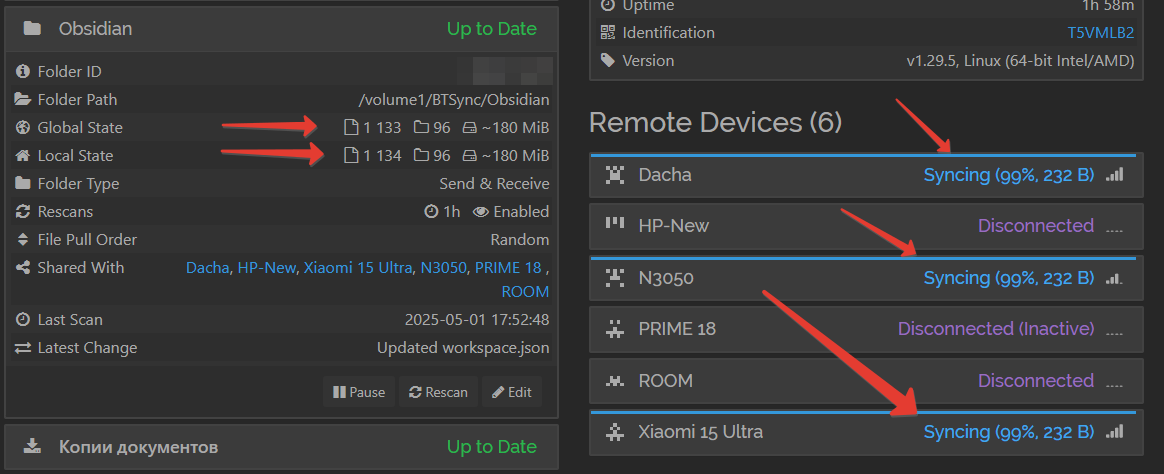Image resolution: width=1164 pixels, height=474 pixels.
Task: Click N3050 syncing progress bar
Action: [863, 258]
